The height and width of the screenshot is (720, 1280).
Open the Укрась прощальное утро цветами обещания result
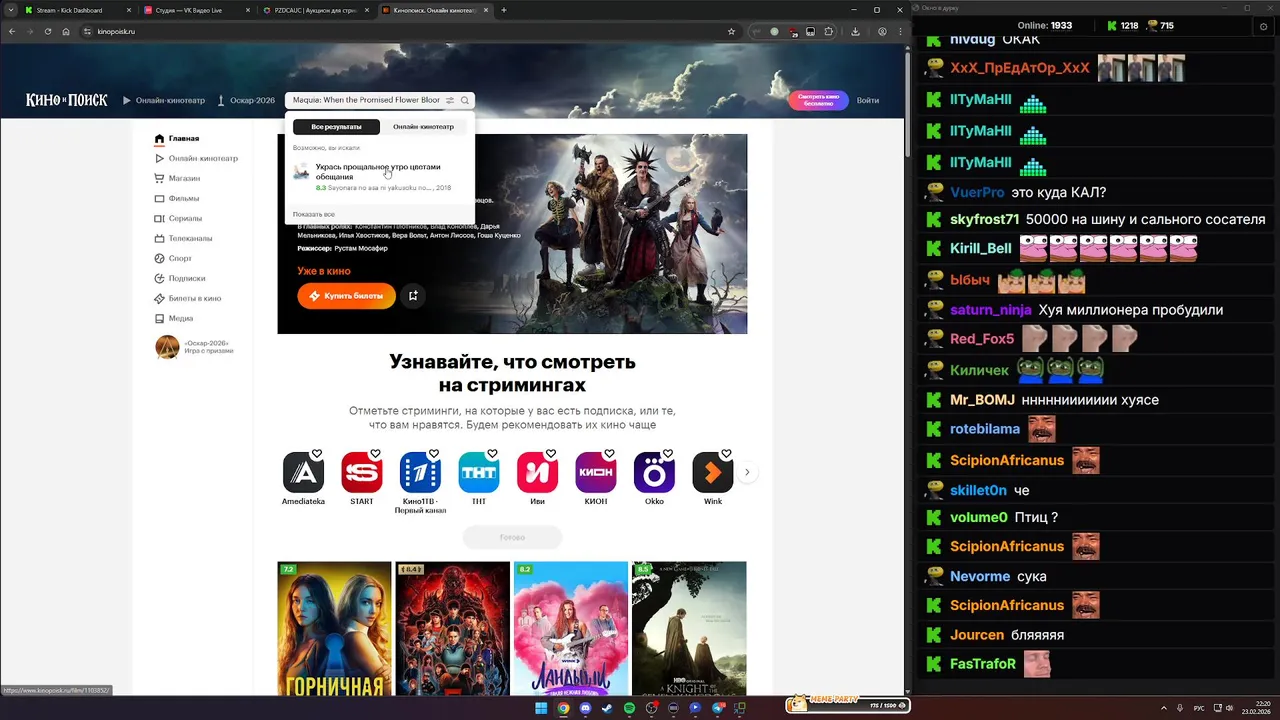tap(380, 177)
